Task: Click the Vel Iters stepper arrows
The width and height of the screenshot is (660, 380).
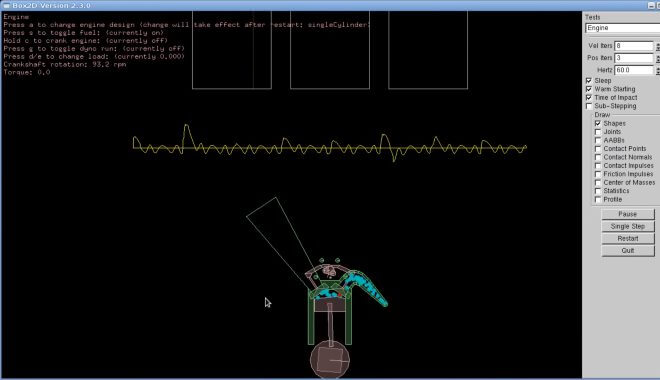Action: (x=657, y=46)
